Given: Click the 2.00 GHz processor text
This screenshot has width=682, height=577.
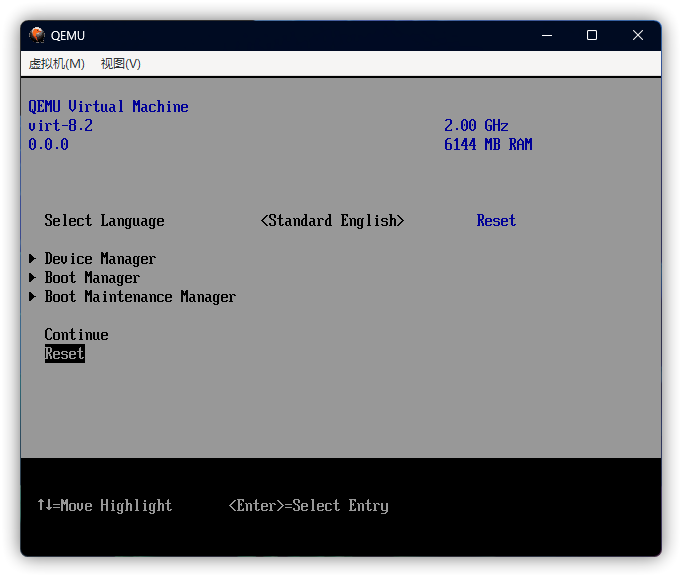Looking at the screenshot, I should tap(476, 126).
